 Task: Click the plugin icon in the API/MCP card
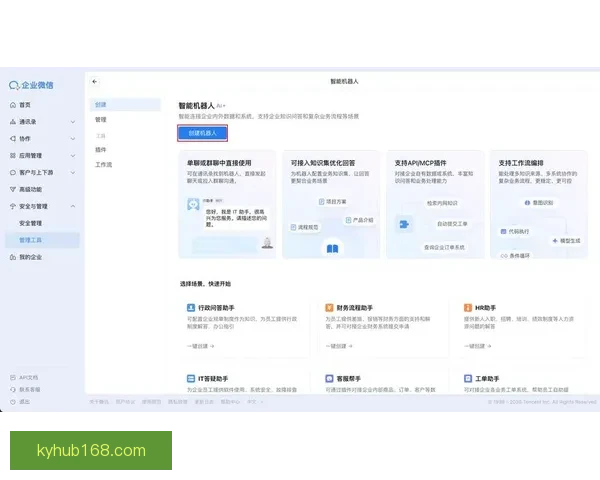pyautogui.click(x=404, y=224)
